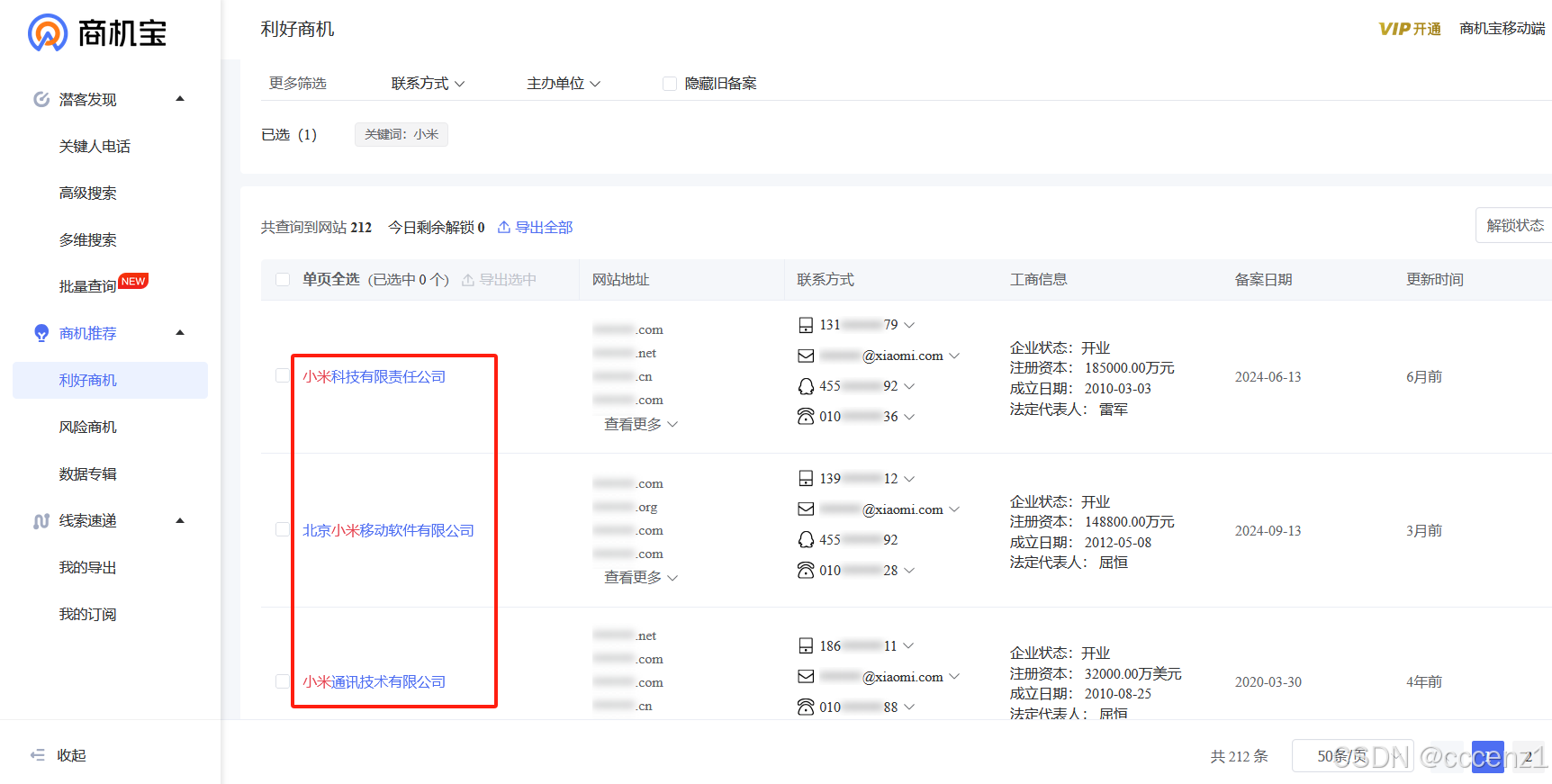Expand first row @xiaomi.com email chevron

coord(954,356)
